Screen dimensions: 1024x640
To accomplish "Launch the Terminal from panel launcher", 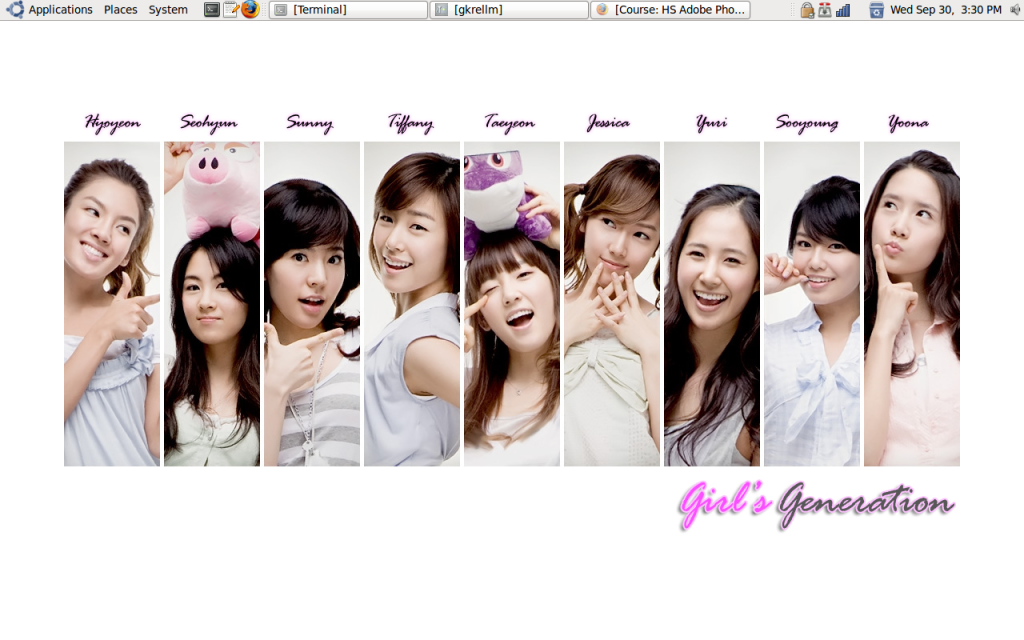I will [212, 9].
